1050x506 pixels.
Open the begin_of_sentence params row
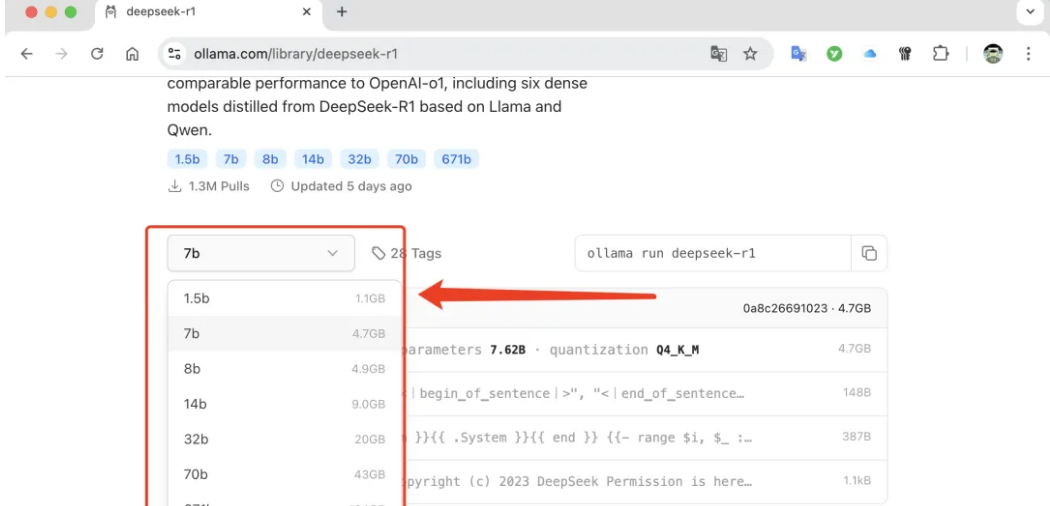pos(645,394)
